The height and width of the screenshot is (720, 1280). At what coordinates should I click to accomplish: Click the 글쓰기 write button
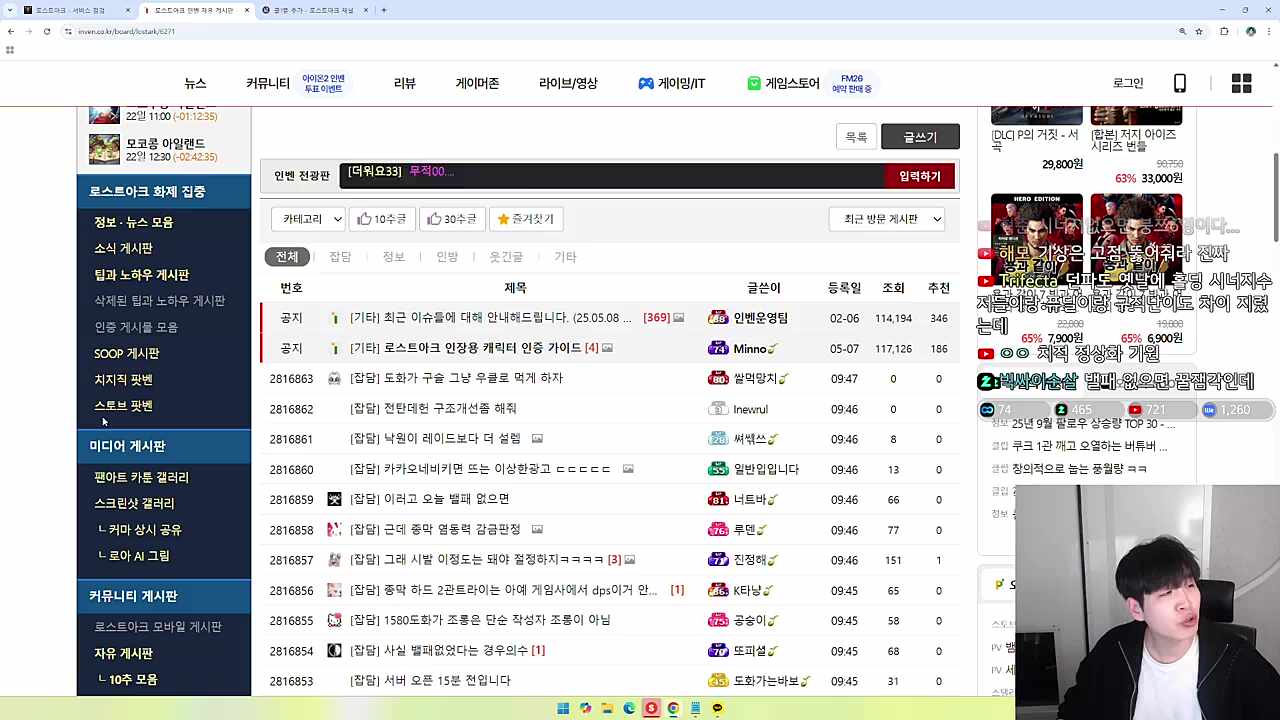click(x=920, y=137)
